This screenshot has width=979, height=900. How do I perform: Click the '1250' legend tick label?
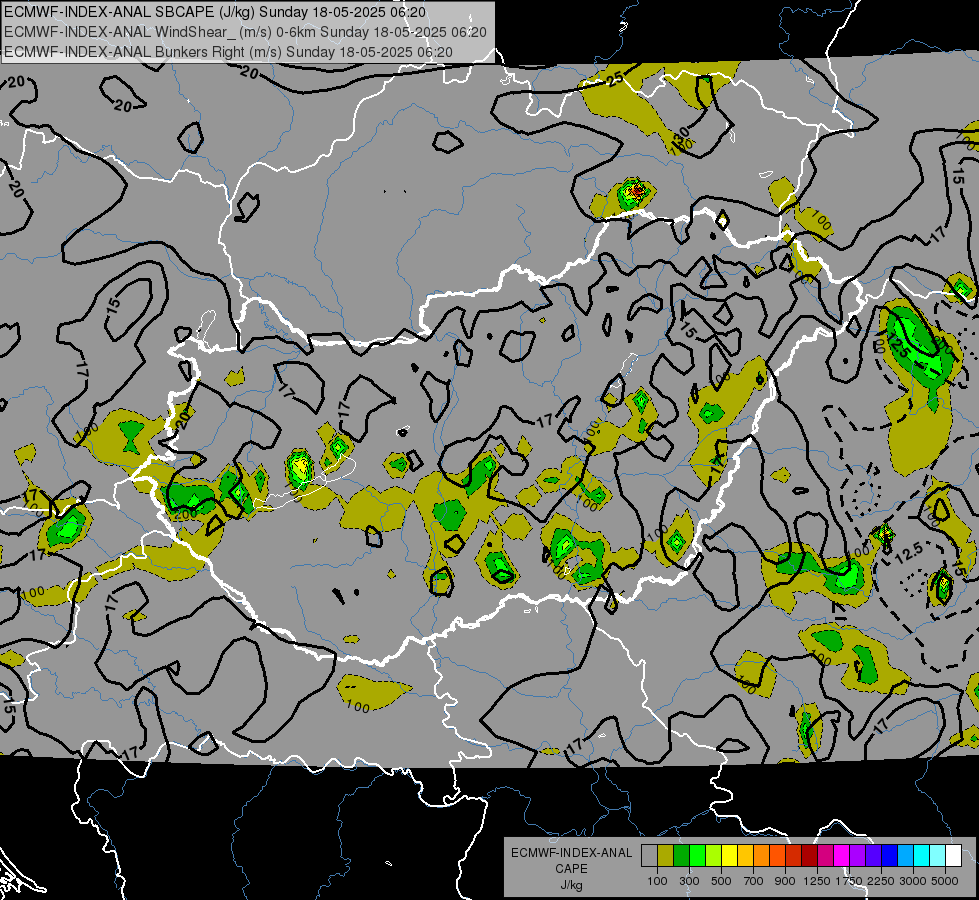pos(817,881)
